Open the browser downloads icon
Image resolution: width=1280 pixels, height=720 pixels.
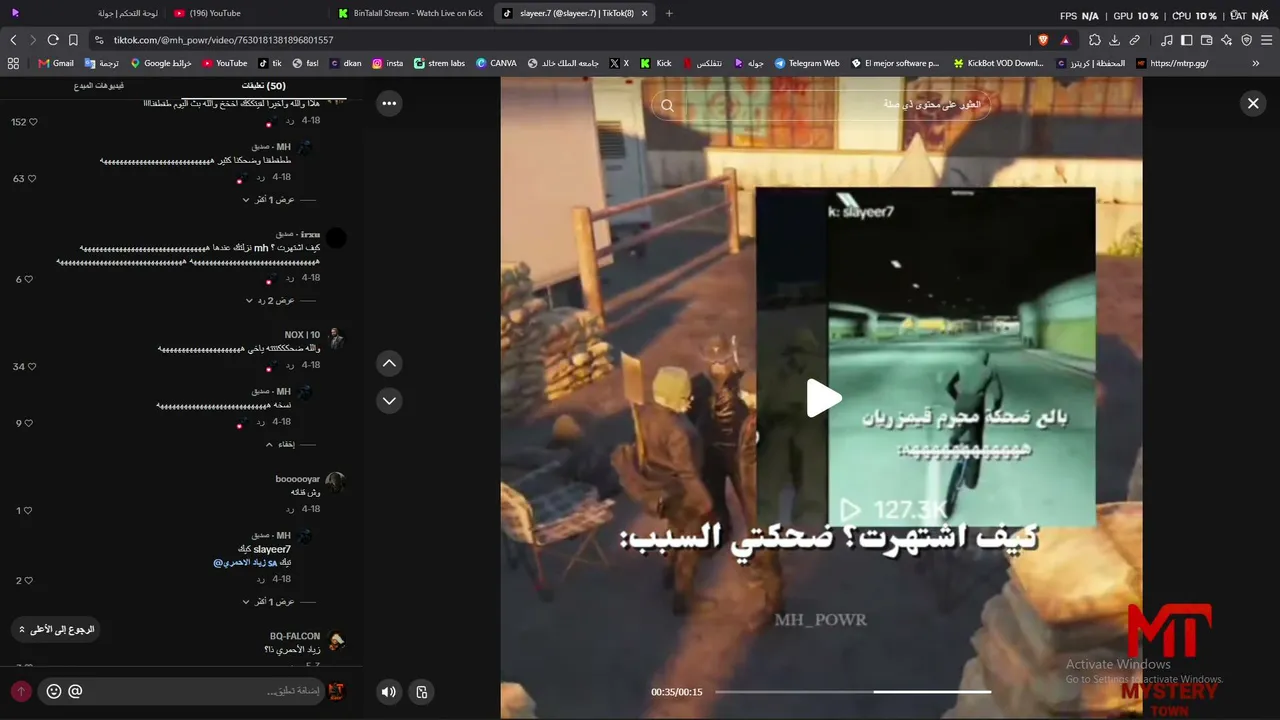click(1114, 40)
